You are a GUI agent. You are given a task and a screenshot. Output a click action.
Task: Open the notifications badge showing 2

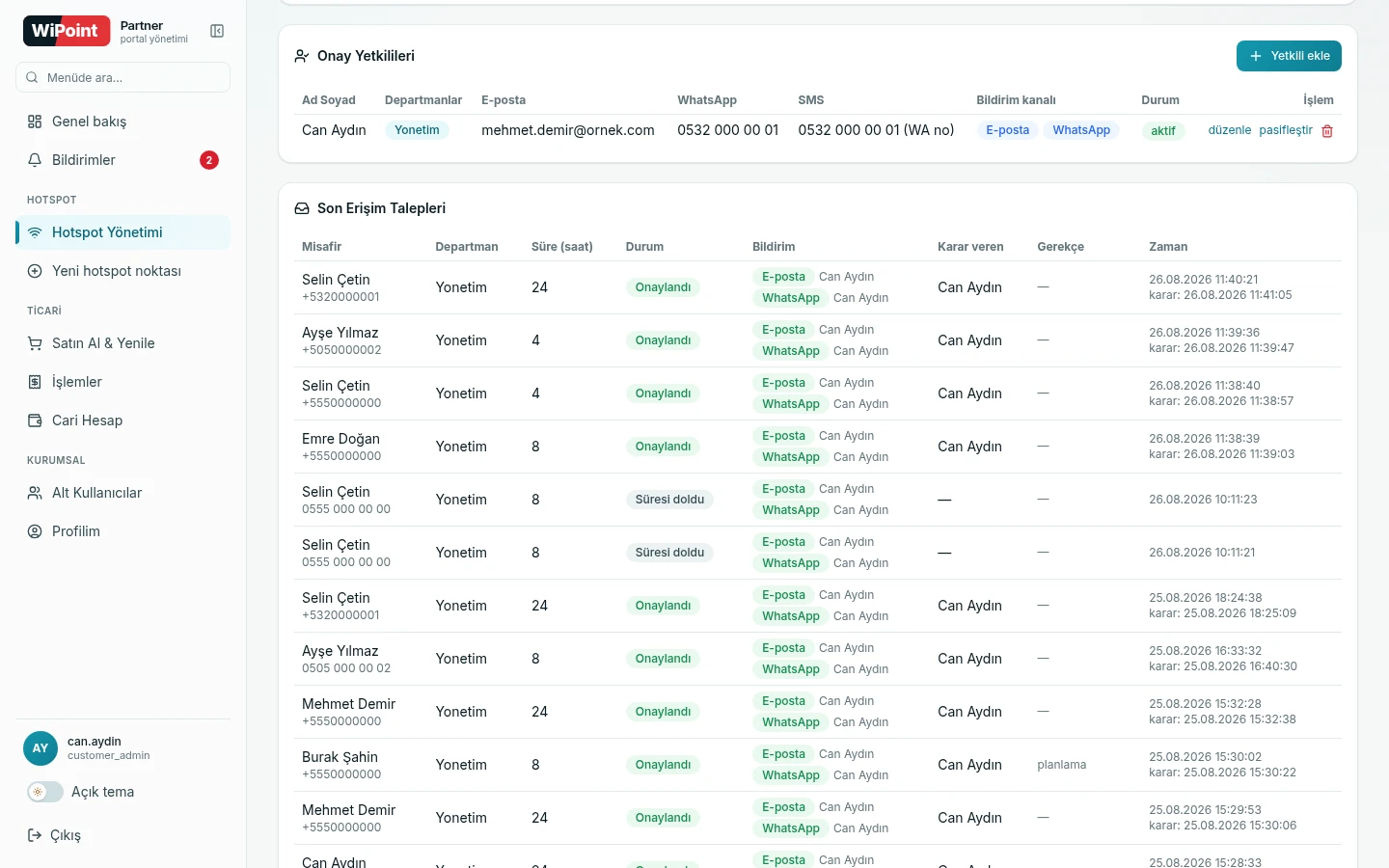tap(209, 160)
